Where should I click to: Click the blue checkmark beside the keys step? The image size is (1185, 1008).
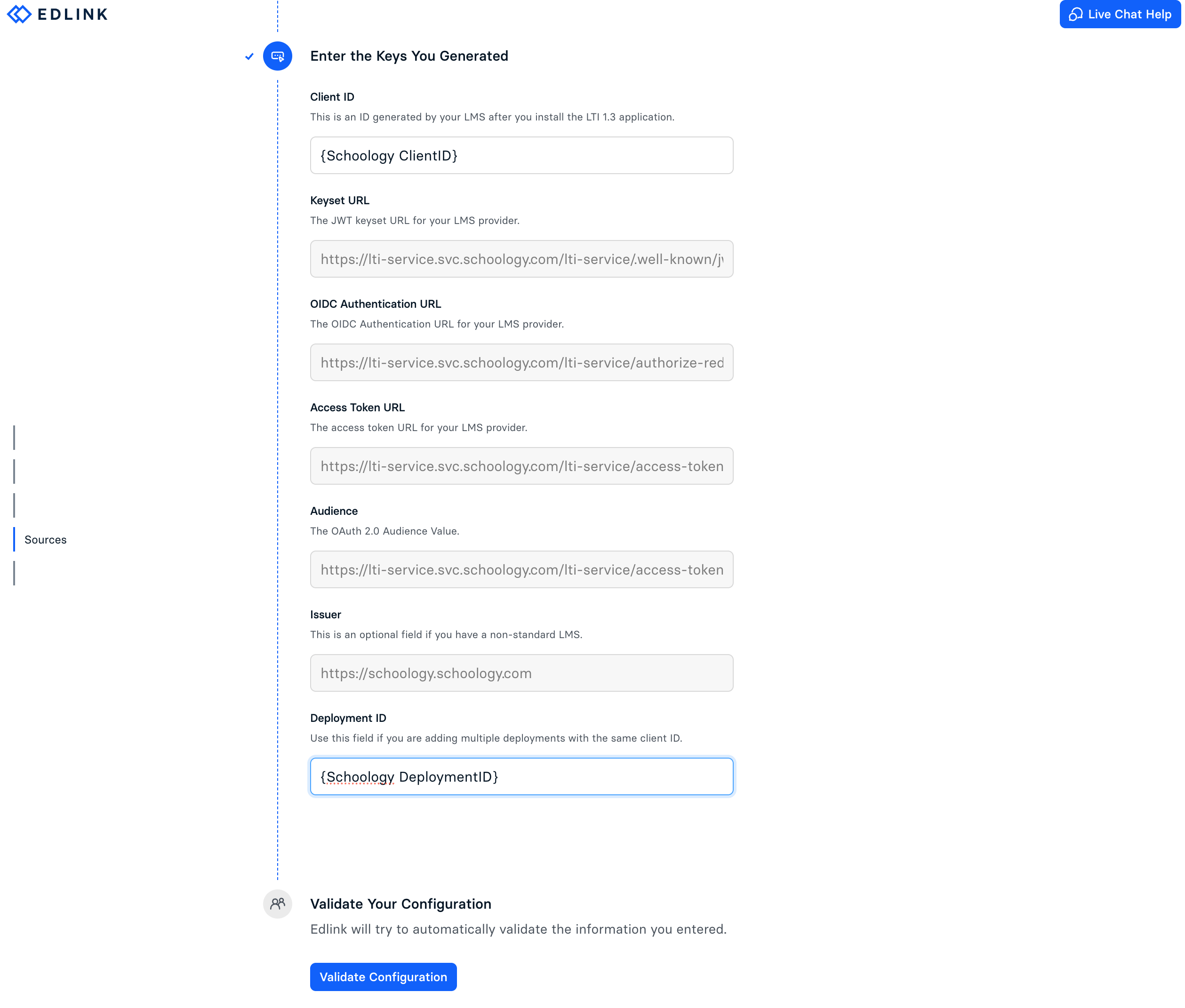pos(248,56)
